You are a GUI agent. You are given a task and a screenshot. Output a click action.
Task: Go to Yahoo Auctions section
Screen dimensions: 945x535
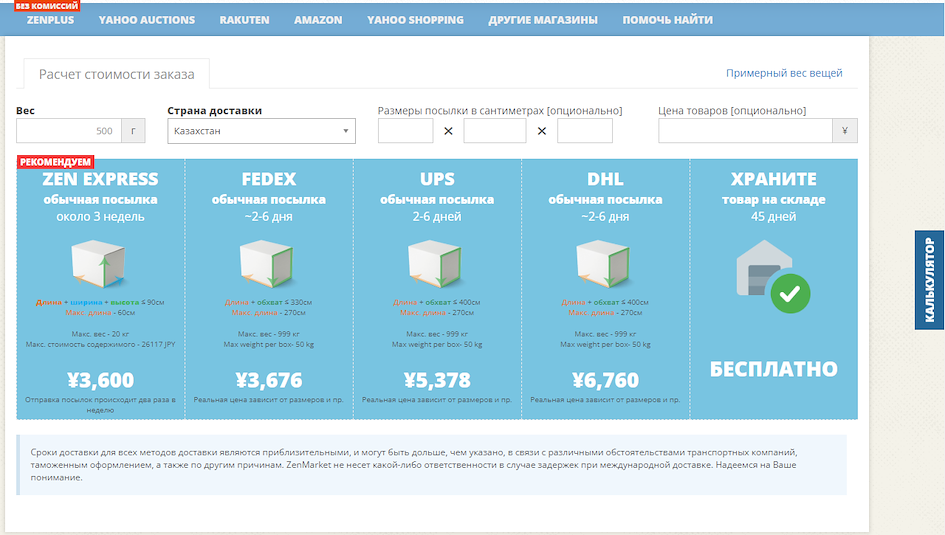[146, 20]
